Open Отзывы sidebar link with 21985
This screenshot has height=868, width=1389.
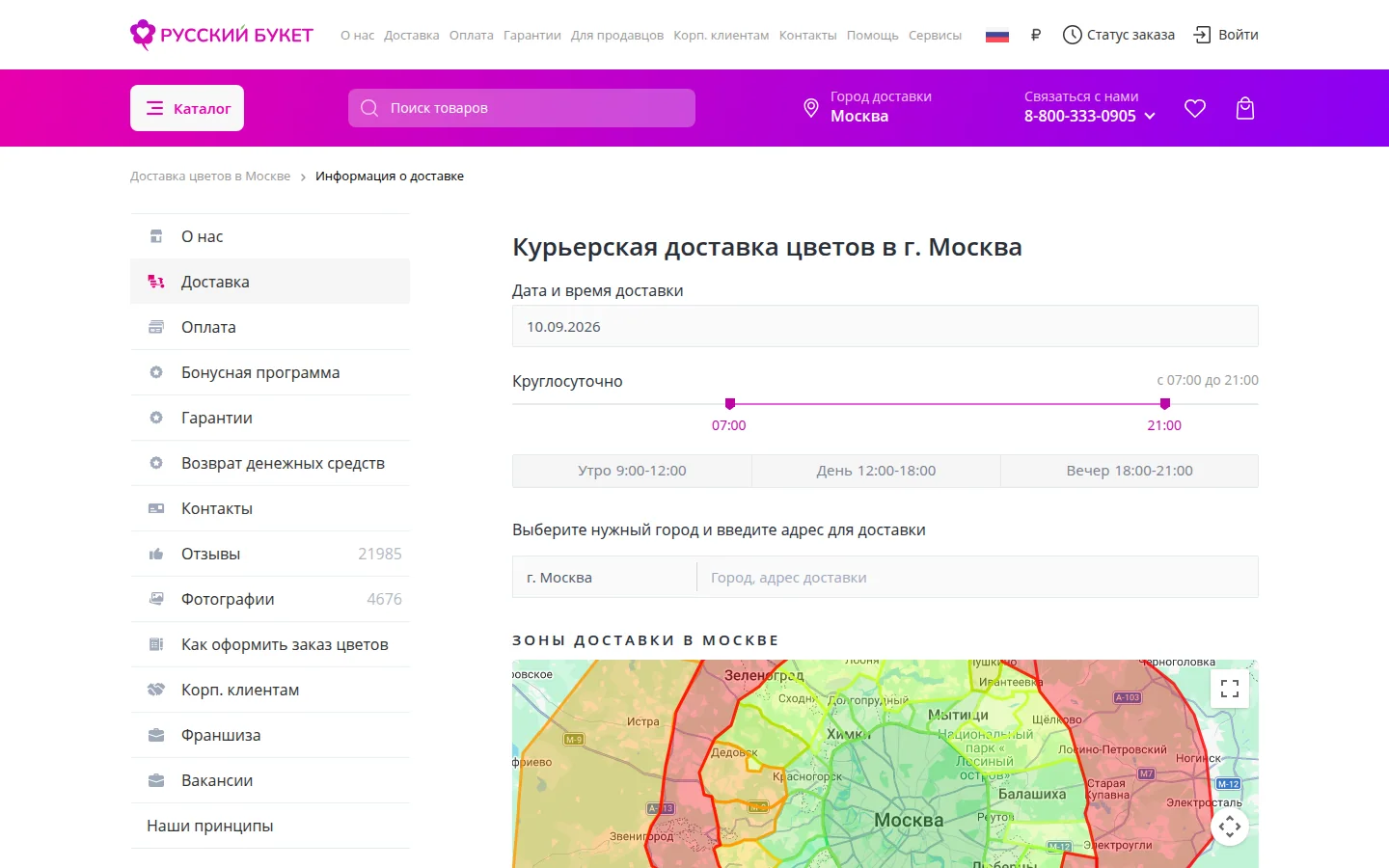click(x=270, y=554)
